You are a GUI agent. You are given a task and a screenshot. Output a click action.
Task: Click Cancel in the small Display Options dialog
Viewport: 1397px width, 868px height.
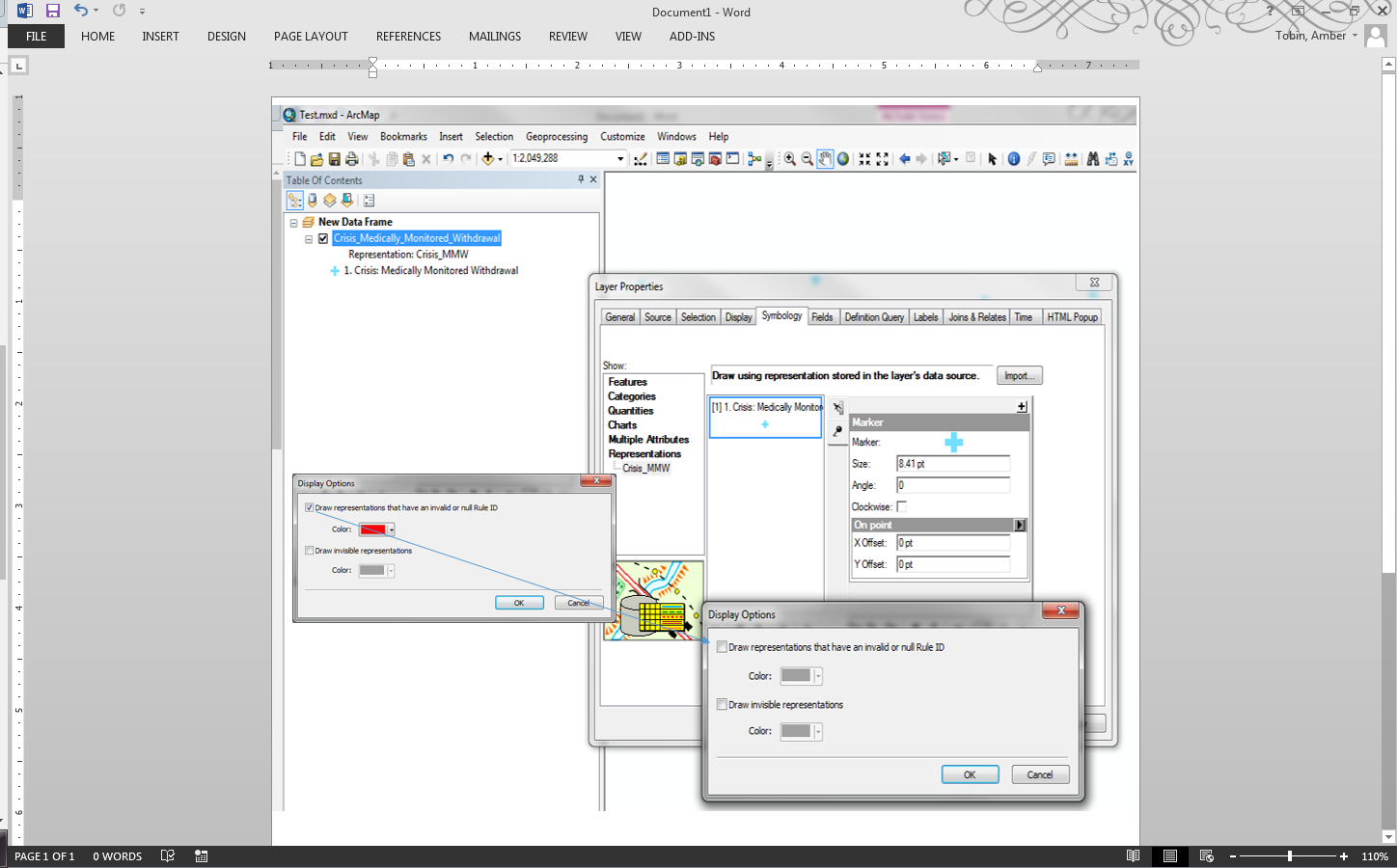(x=579, y=603)
